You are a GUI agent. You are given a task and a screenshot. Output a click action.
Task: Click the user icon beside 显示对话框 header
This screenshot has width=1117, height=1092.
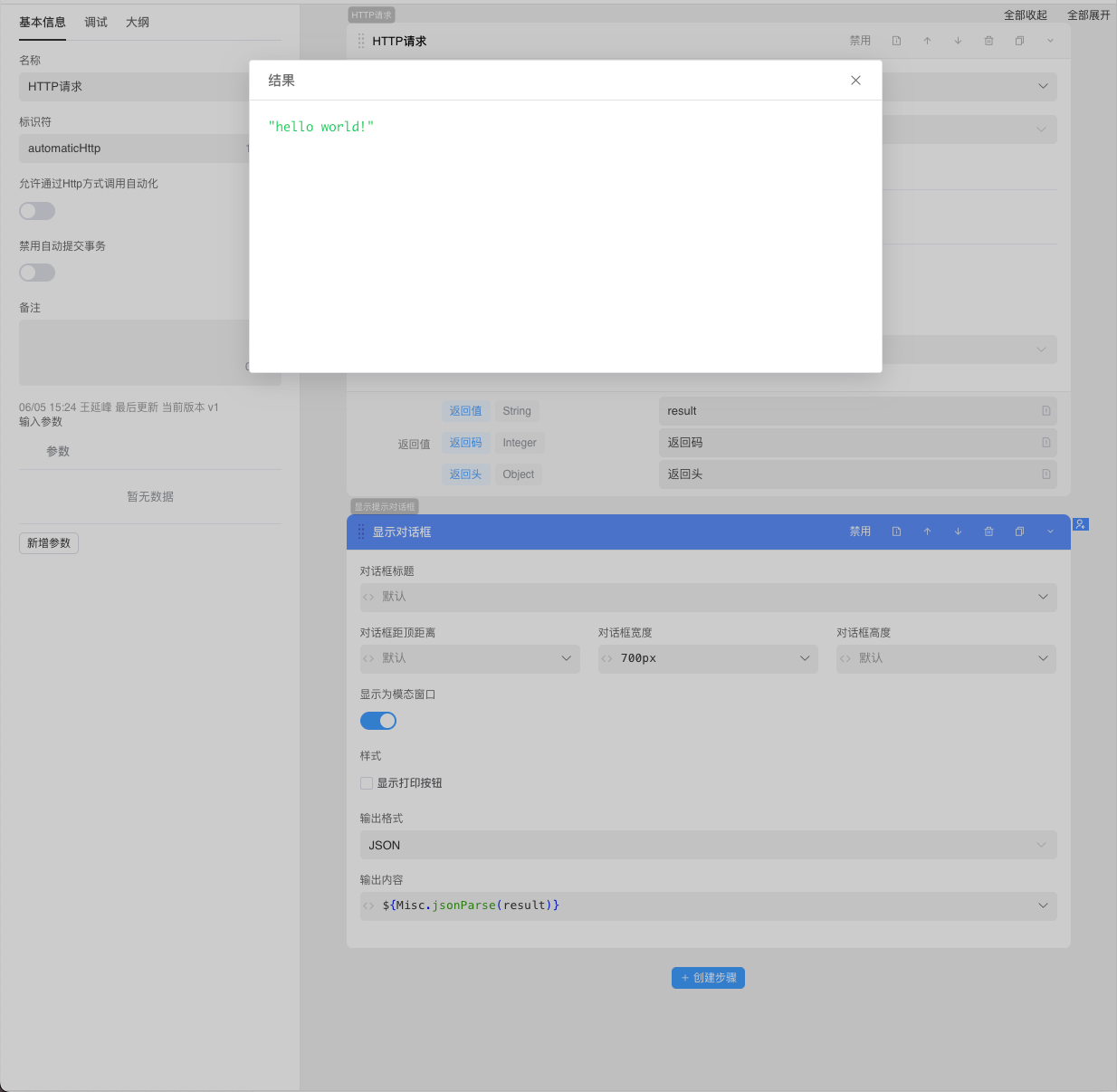(x=1080, y=524)
